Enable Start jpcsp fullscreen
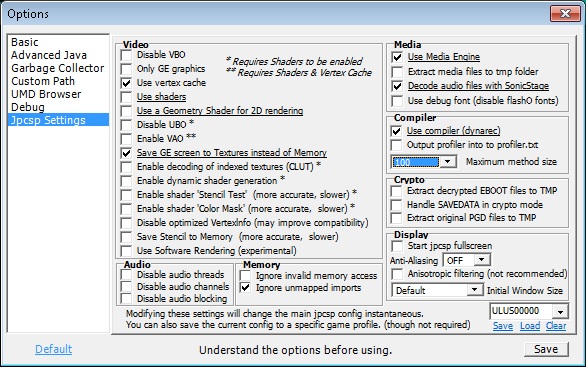The image size is (586, 367). (x=397, y=246)
